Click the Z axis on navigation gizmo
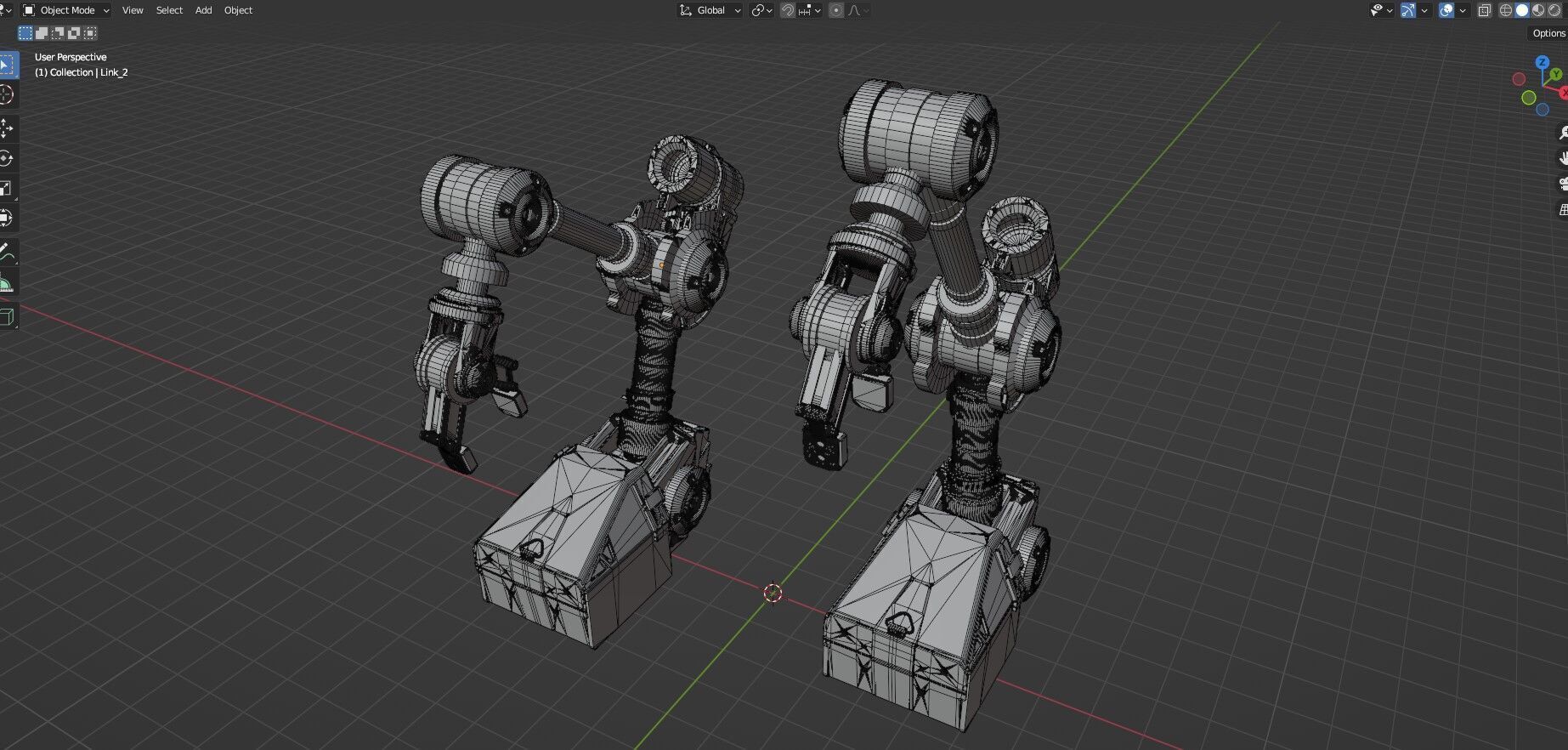 pyautogui.click(x=1542, y=62)
